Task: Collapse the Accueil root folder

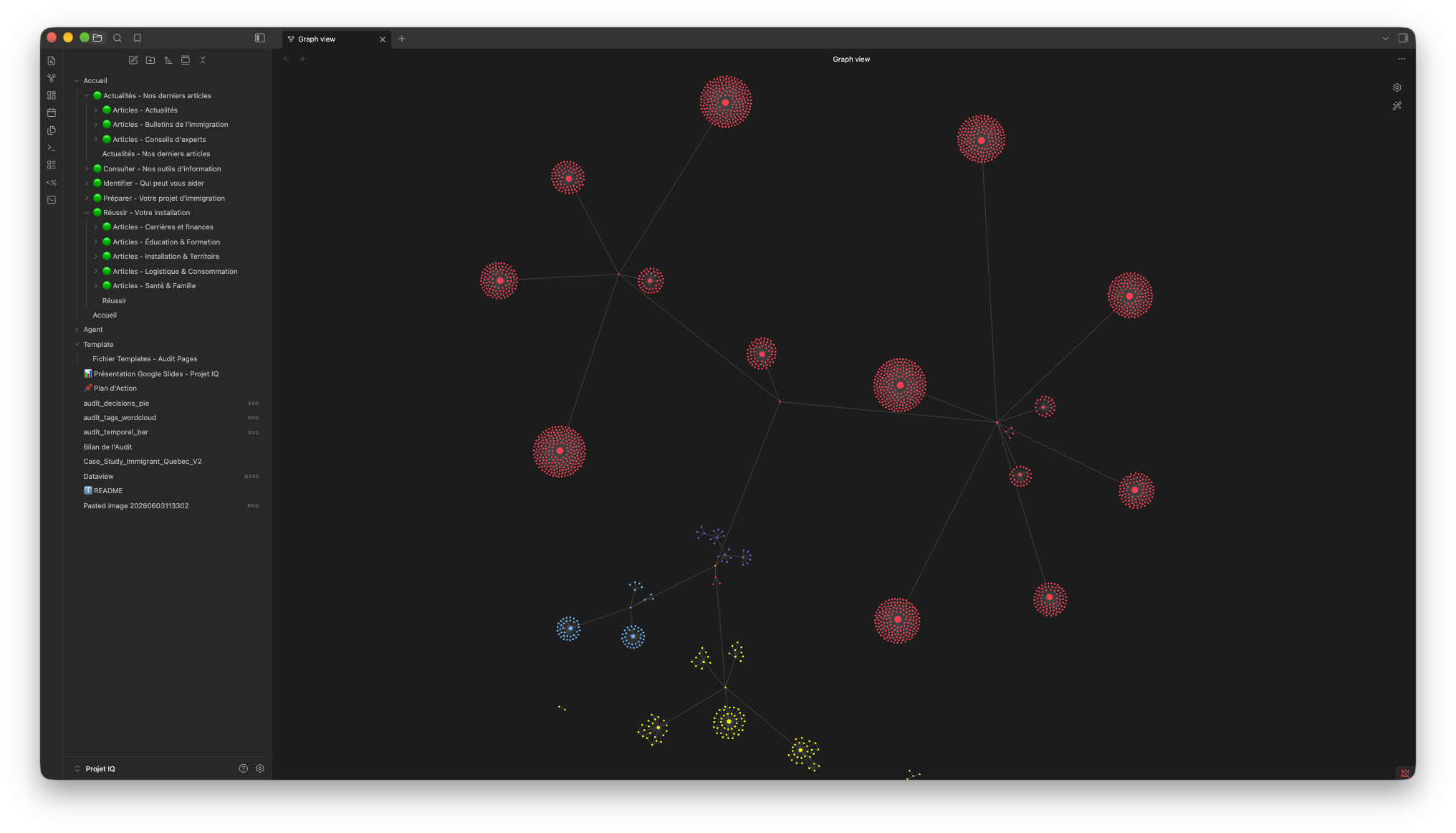Action: [77, 81]
